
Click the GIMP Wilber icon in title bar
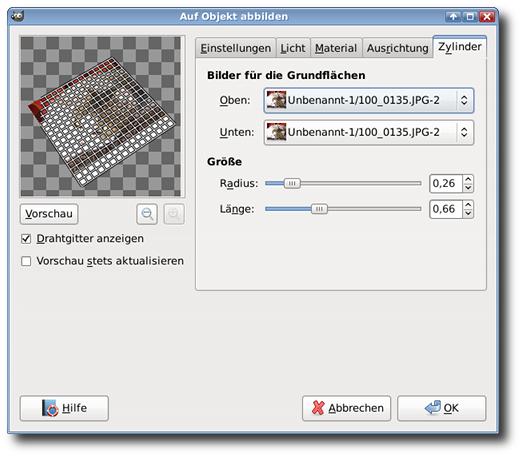pyautogui.click(x=17, y=16)
